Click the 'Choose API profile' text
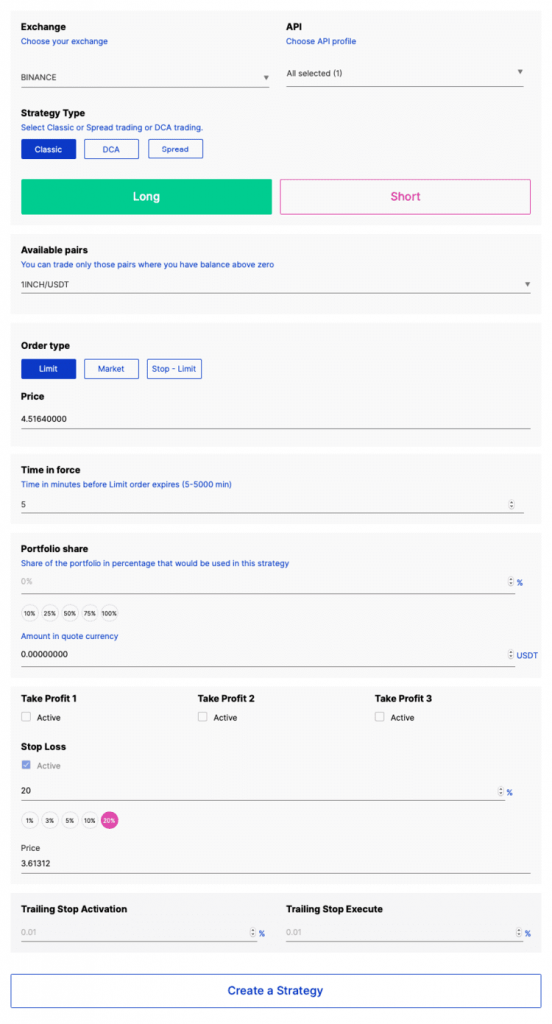Image resolution: width=552 pixels, height=1024 pixels. click(x=321, y=41)
